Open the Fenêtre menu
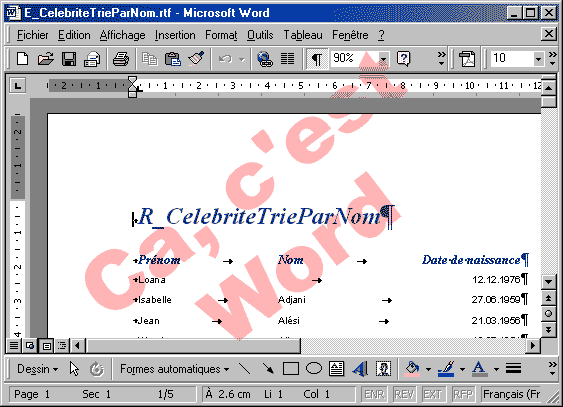The image size is (563, 407). tap(350, 35)
